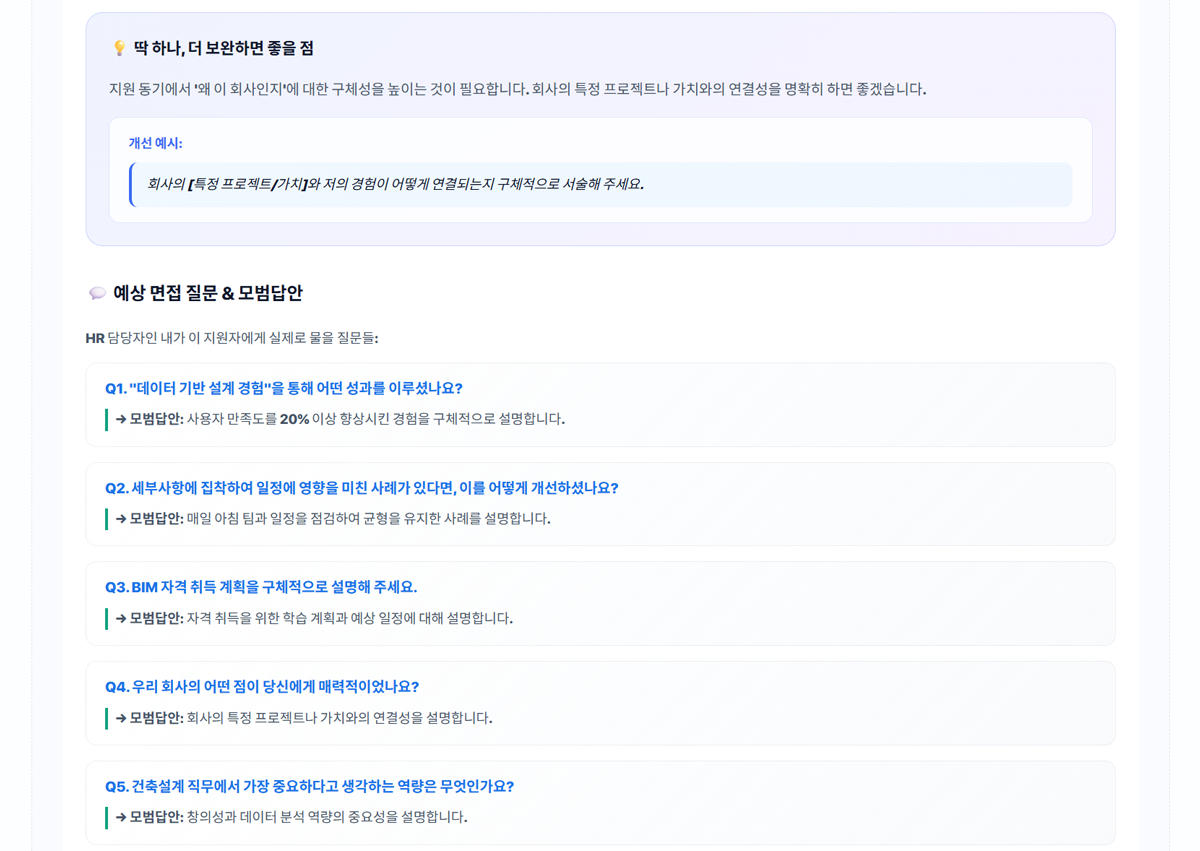
Task: Open the Q2 세부사항에 집착하여 question
Action: [x=361, y=488]
